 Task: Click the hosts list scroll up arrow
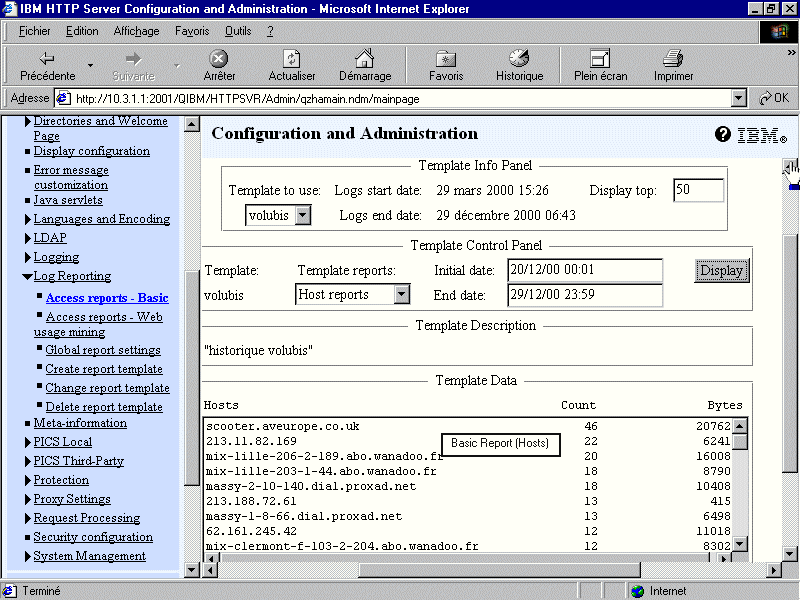pyautogui.click(x=740, y=426)
